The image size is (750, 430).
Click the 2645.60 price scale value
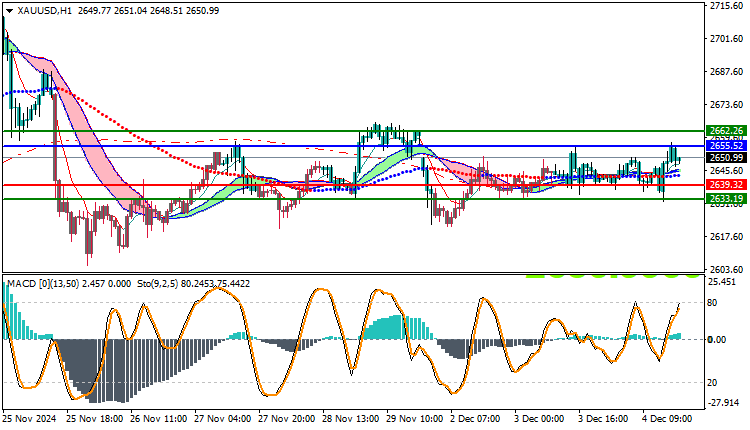click(727, 171)
